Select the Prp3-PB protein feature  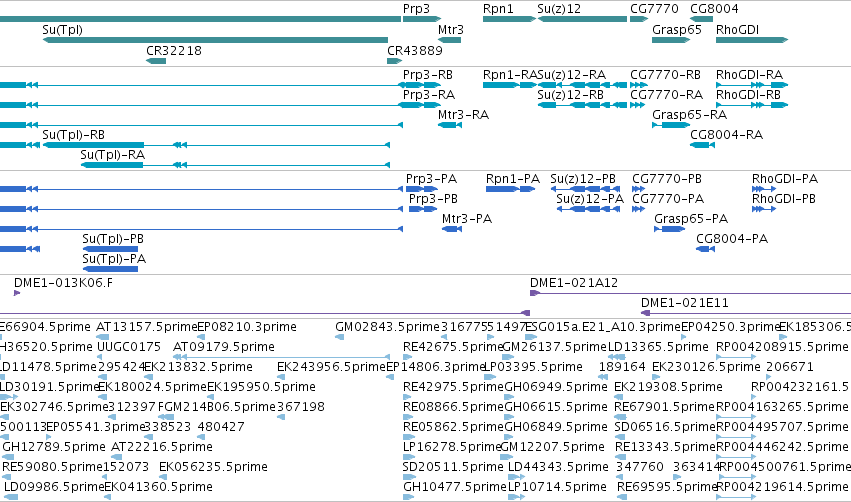423,209
